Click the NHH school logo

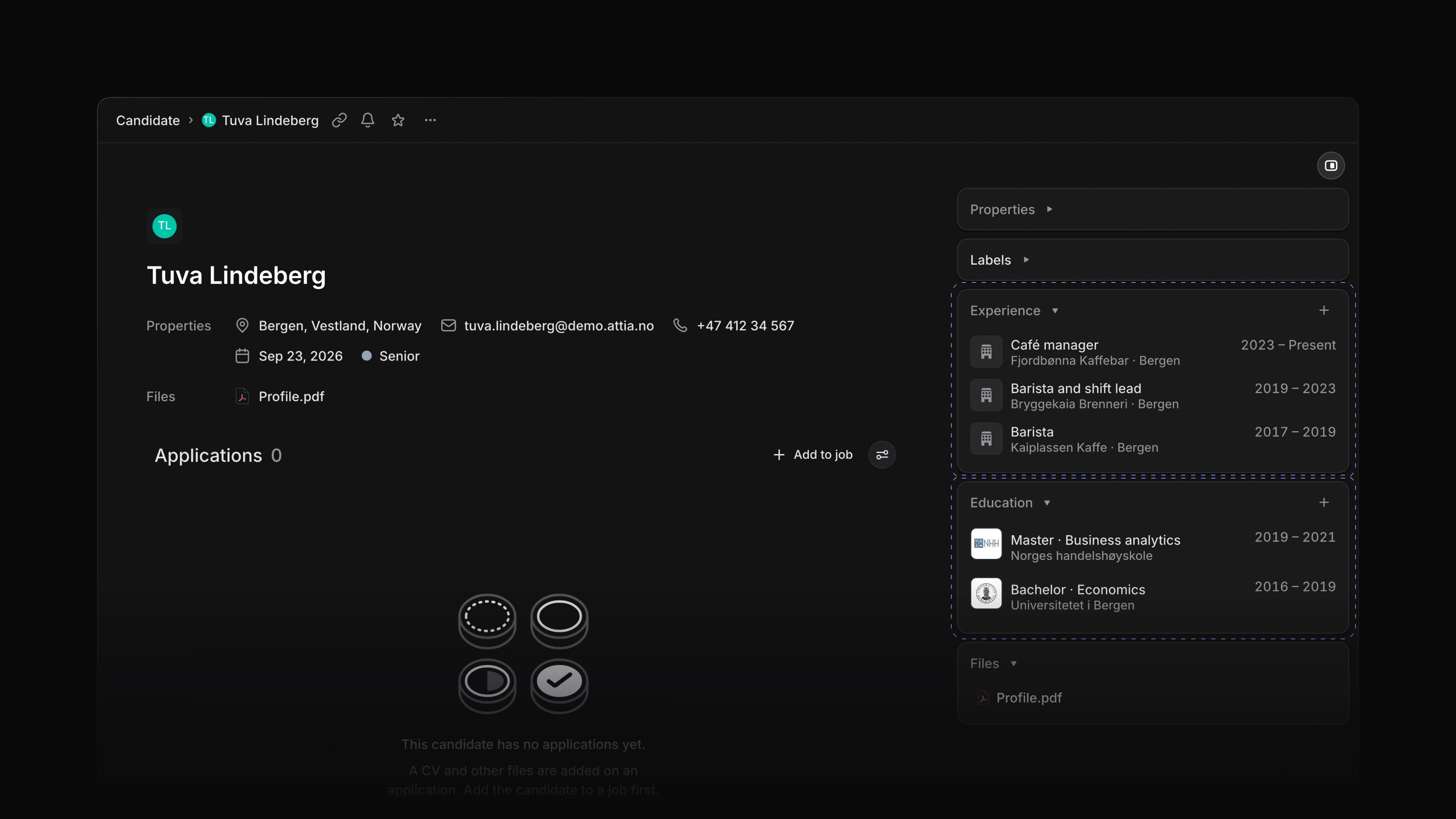(x=986, y=544)
